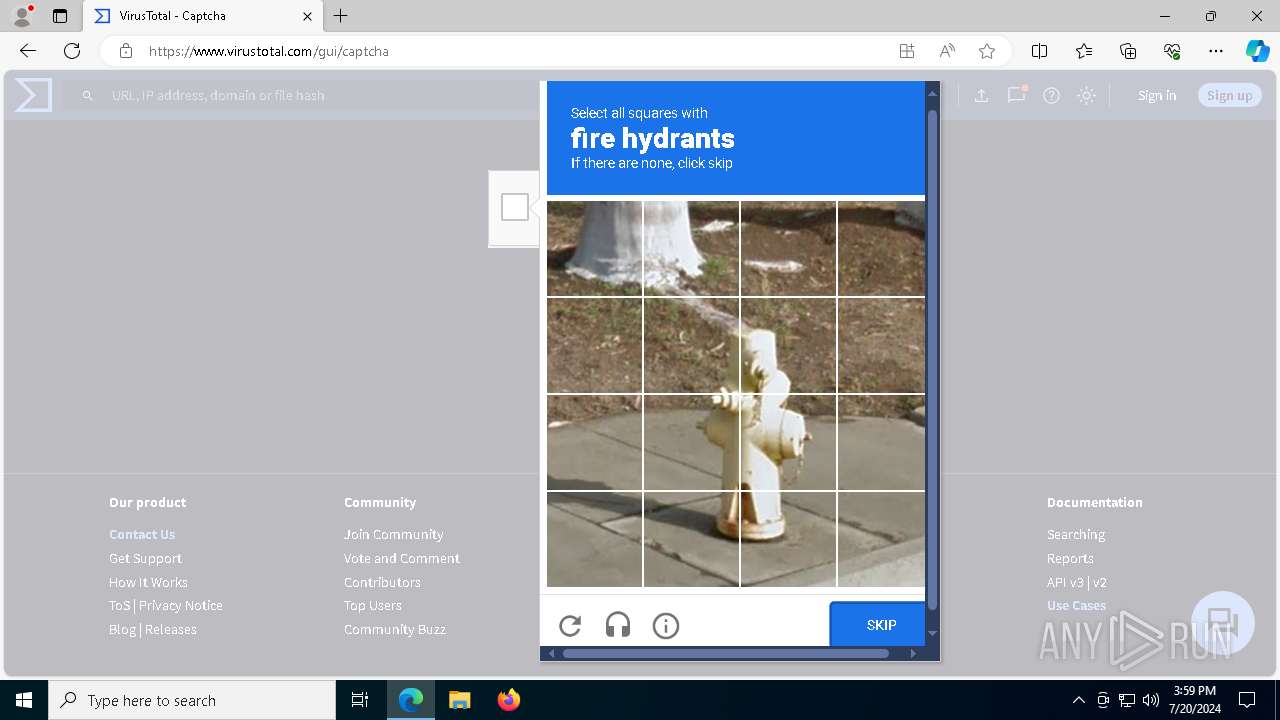Click the read aloud icon
This screenshot has height=720, width=1280.
click(x=947, y=51)
